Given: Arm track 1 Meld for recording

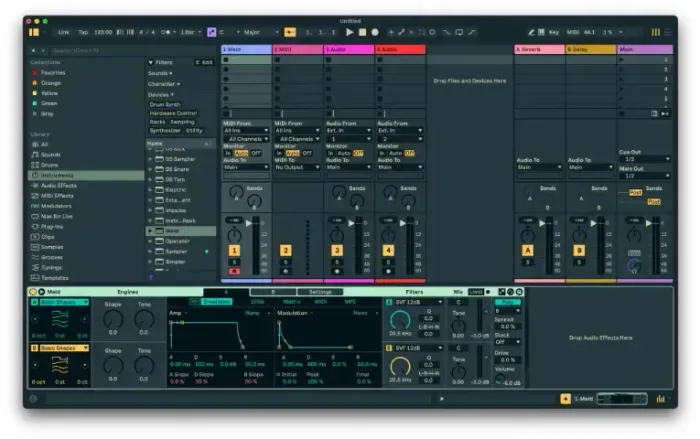Looking at the screenshot, I should coord(234,271).
